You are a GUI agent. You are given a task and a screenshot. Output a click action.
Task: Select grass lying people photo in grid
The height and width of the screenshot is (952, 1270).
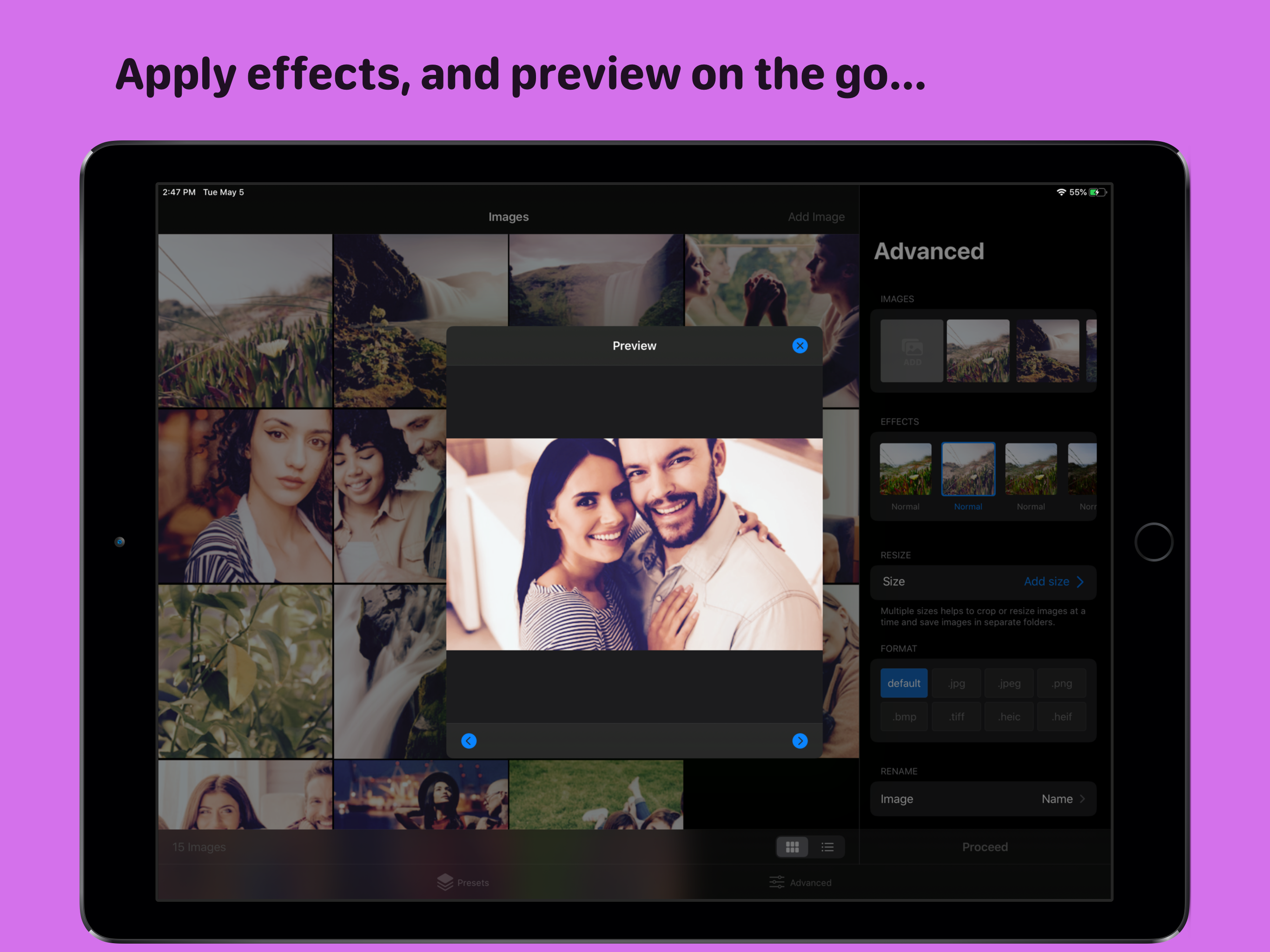pyautogui.click(x=596, y=795)
